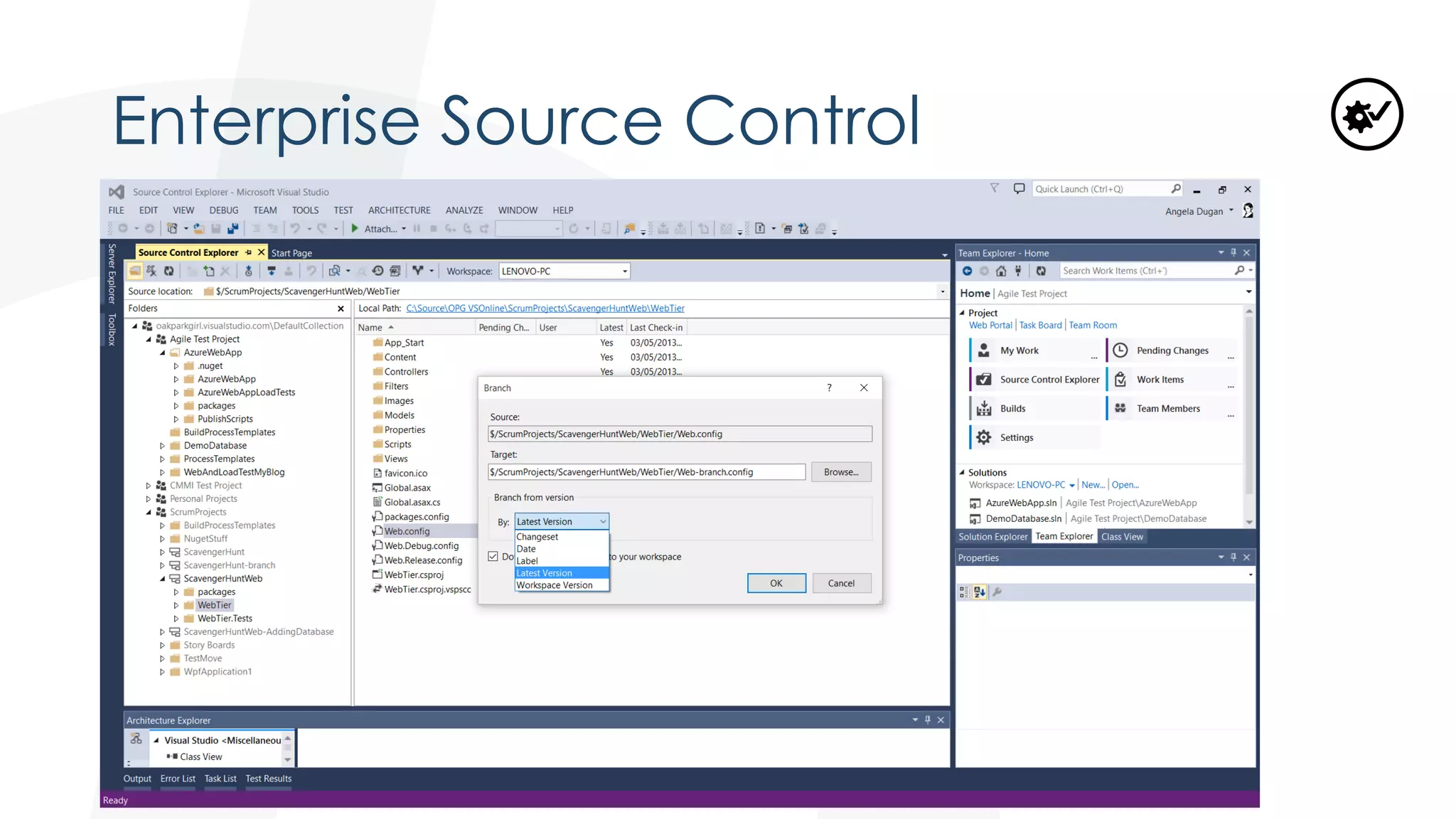Click the Refresh icon in Source Control Explorer toolbar
The image size is (1456, 819).
(169, 271)
